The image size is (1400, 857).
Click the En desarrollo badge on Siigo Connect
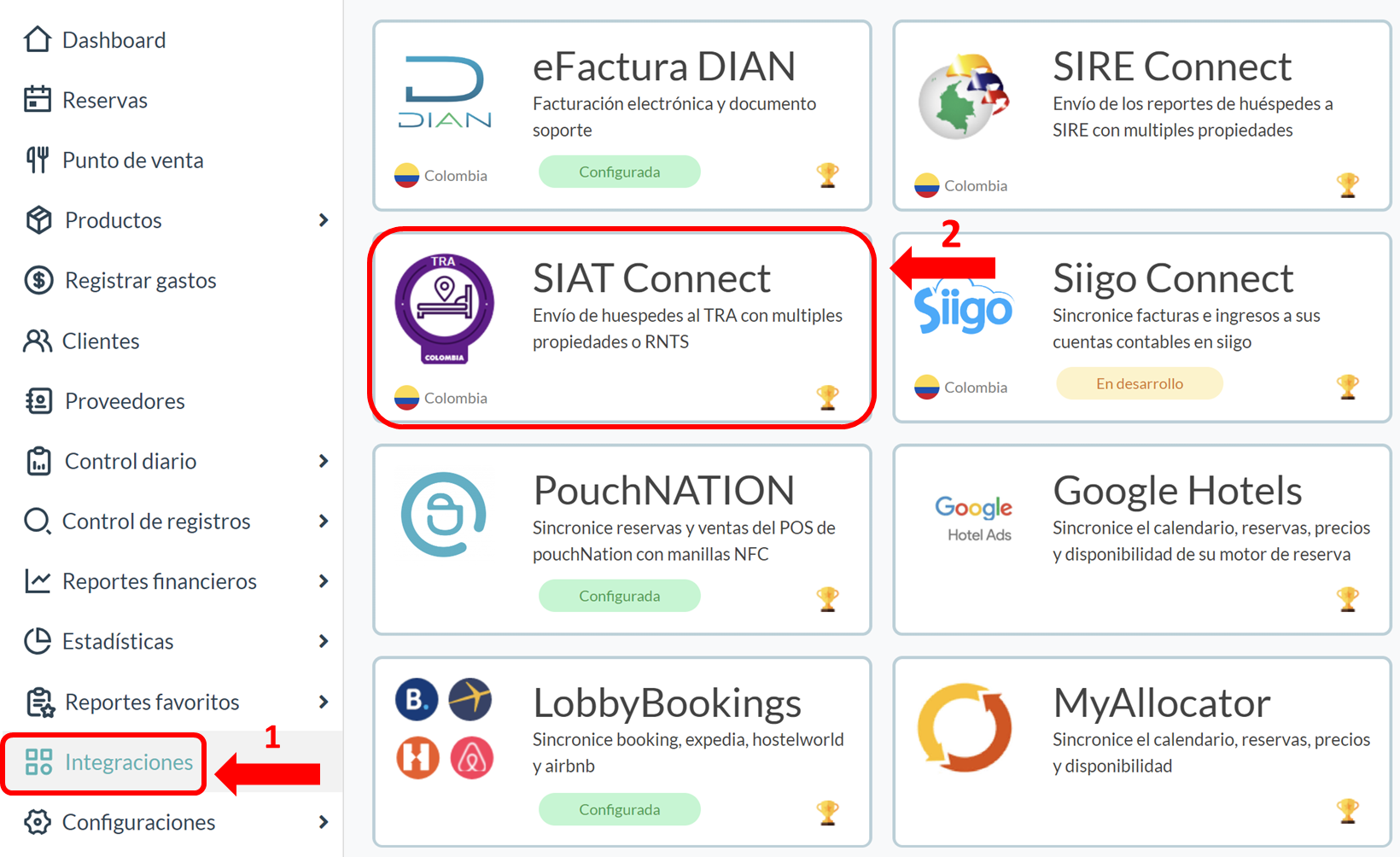(1139, 384)
